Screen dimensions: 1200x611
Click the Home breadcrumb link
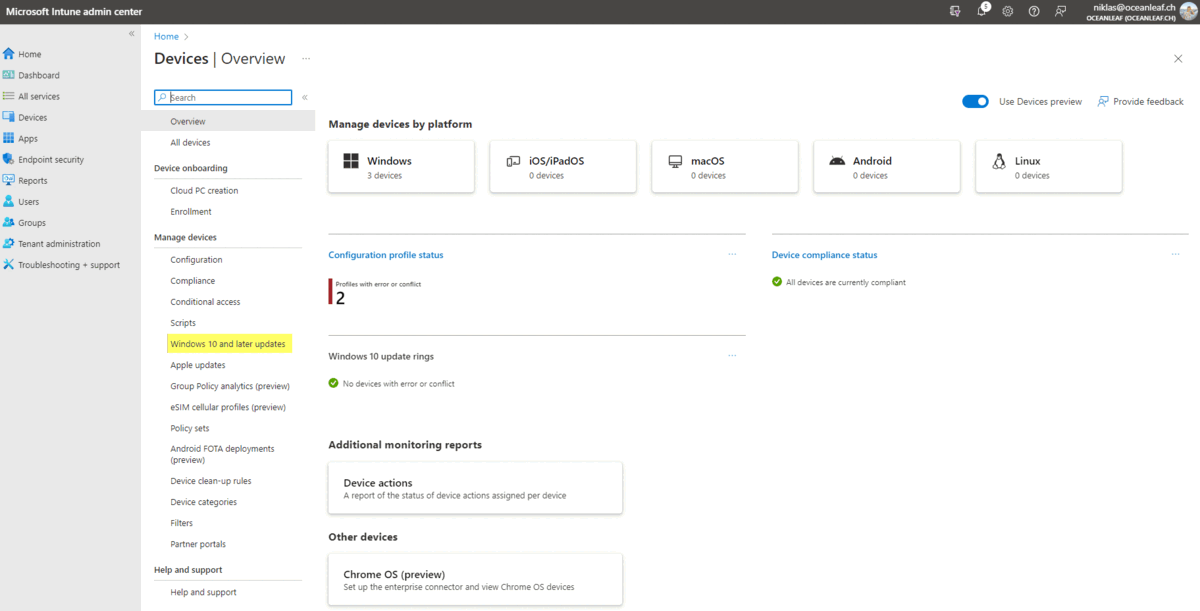pyautogui.click(x=166, y=36)
